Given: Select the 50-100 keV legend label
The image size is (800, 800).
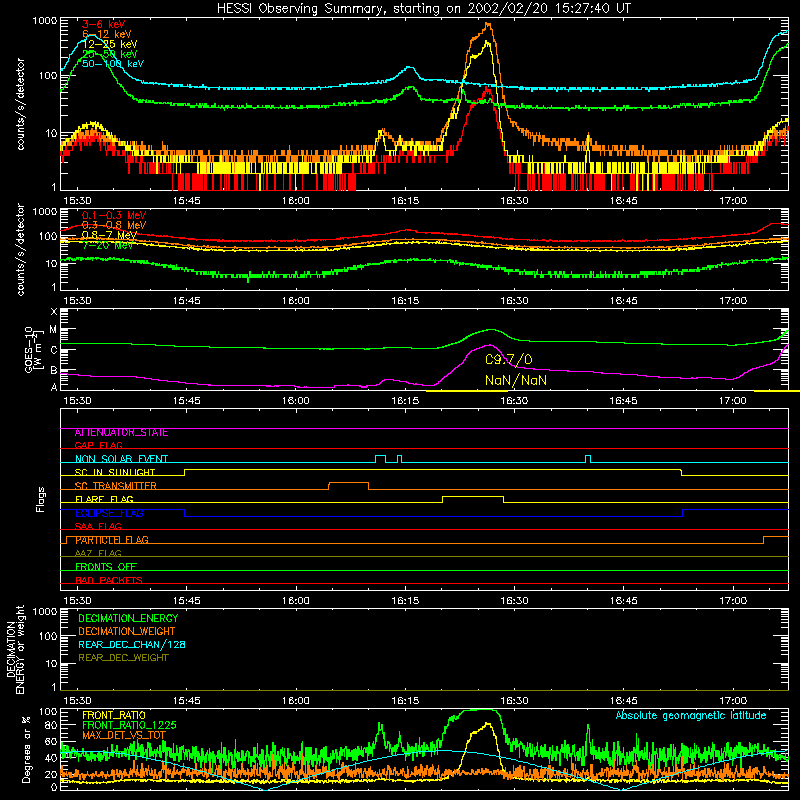Looking at the screenshot, I should tap(113, 63).
